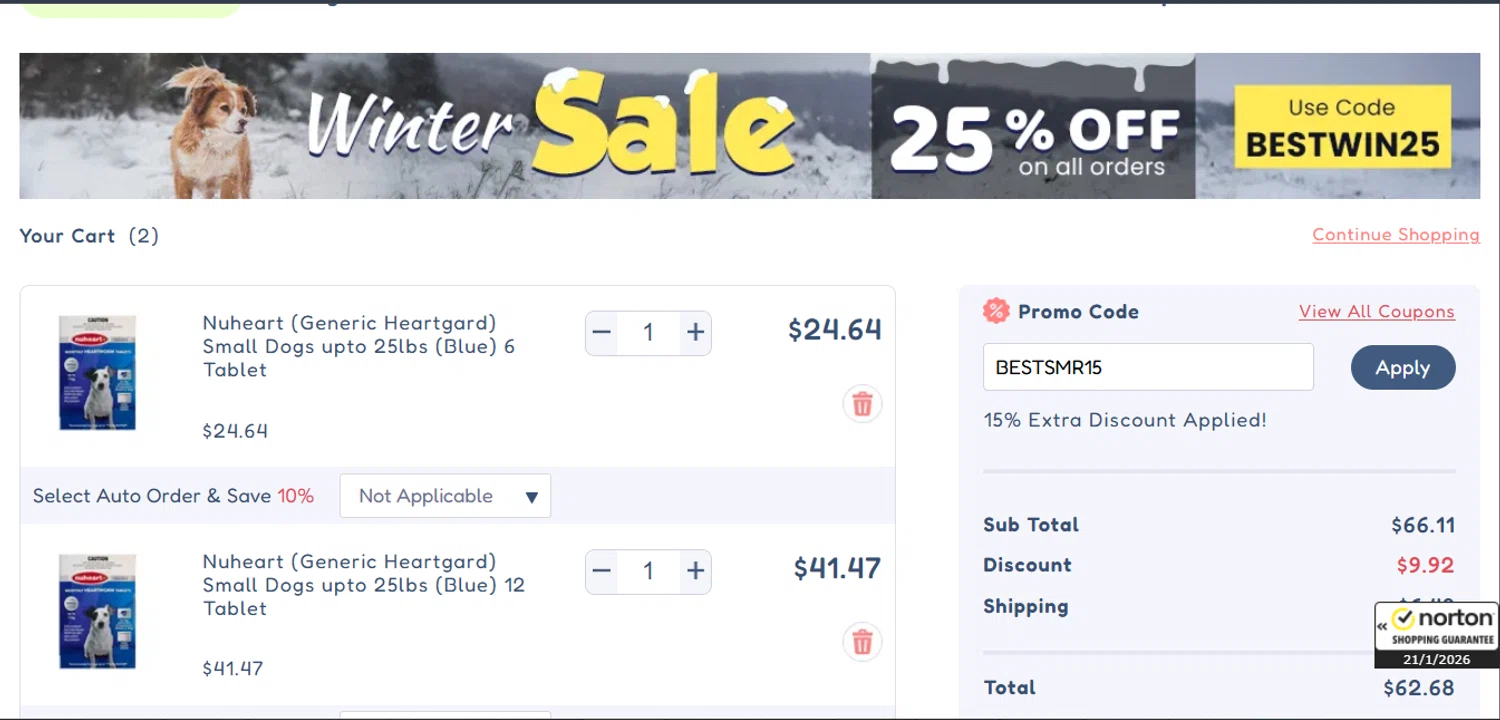Remove Nuheart 6 Tablet using trash icon

click(862, 404)
